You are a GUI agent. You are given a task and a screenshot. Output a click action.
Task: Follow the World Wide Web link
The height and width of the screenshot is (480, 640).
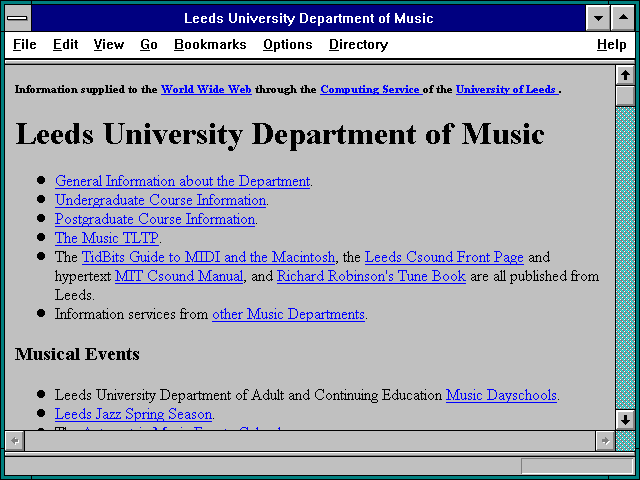point(206,89)
